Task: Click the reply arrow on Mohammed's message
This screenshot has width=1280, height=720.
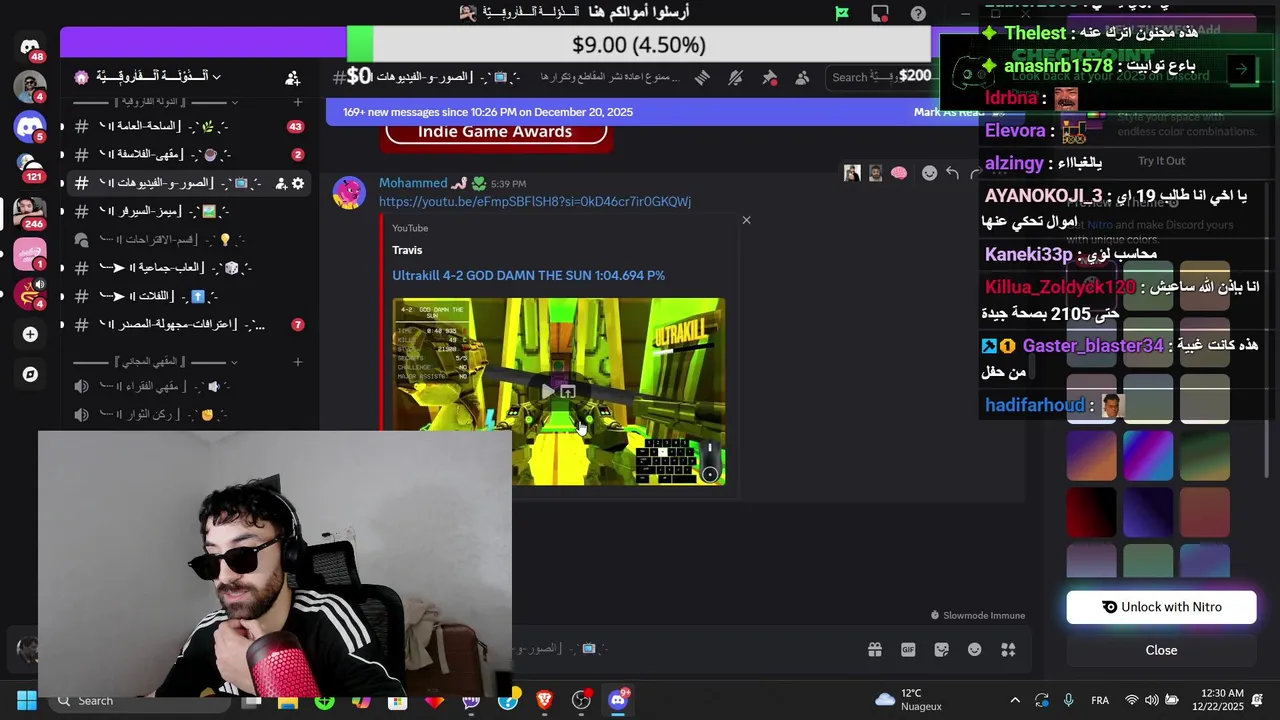Action: click(x=953, y=173)
